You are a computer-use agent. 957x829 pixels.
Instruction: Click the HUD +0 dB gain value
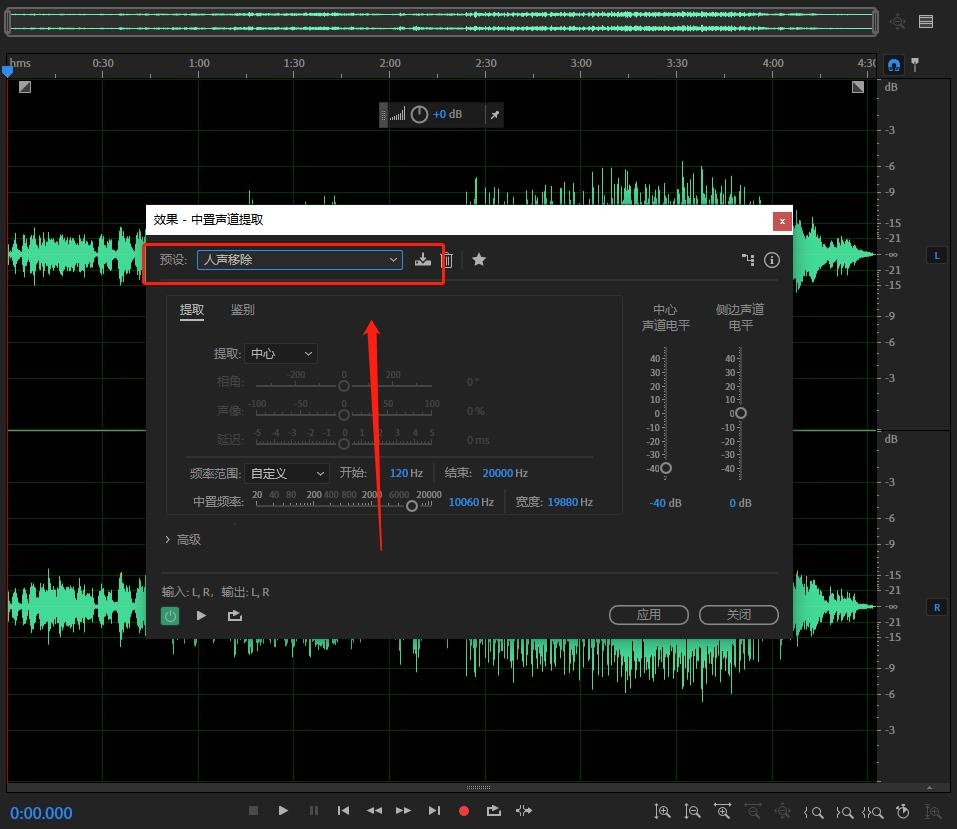(x=447, y=114)
